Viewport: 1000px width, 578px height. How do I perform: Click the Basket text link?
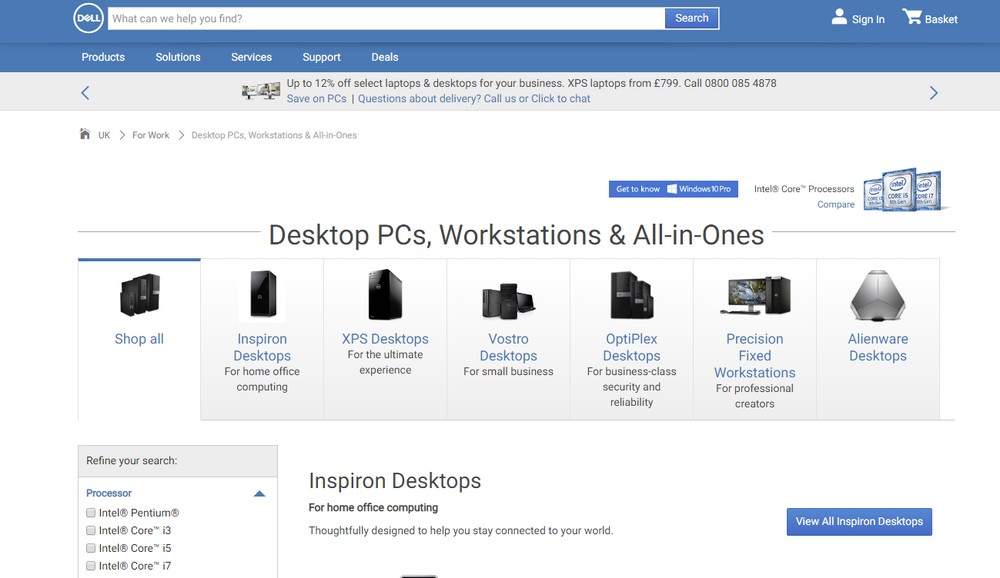[x=941, y=19]
